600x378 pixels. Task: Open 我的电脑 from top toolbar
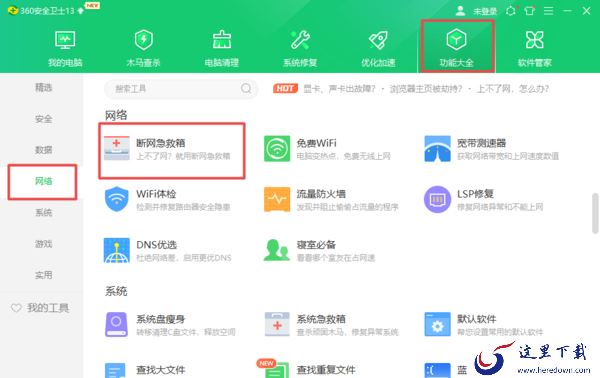point(65,48)
